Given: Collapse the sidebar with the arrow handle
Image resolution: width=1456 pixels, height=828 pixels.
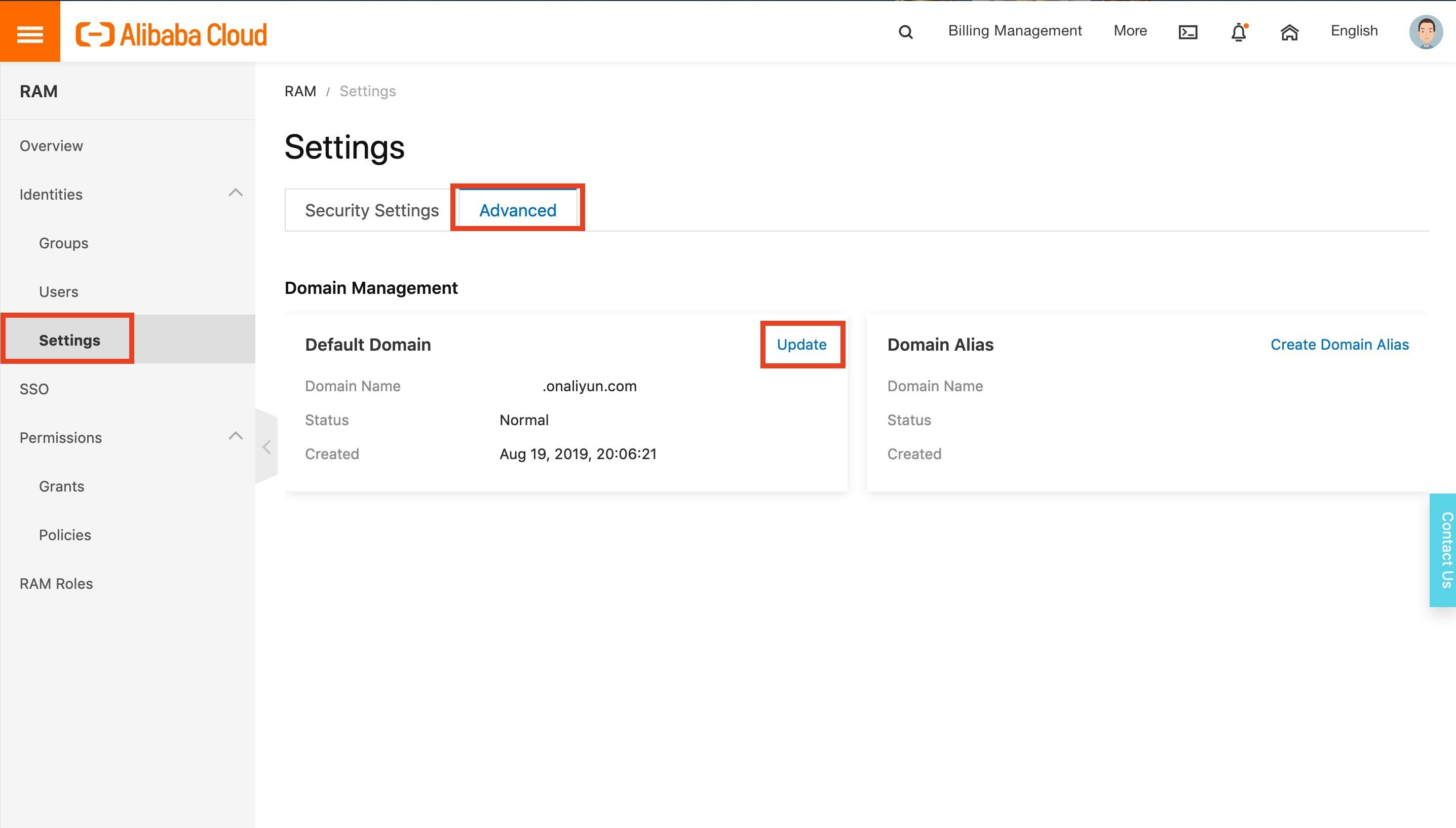Looking at the screenshot, I should 266,446.
